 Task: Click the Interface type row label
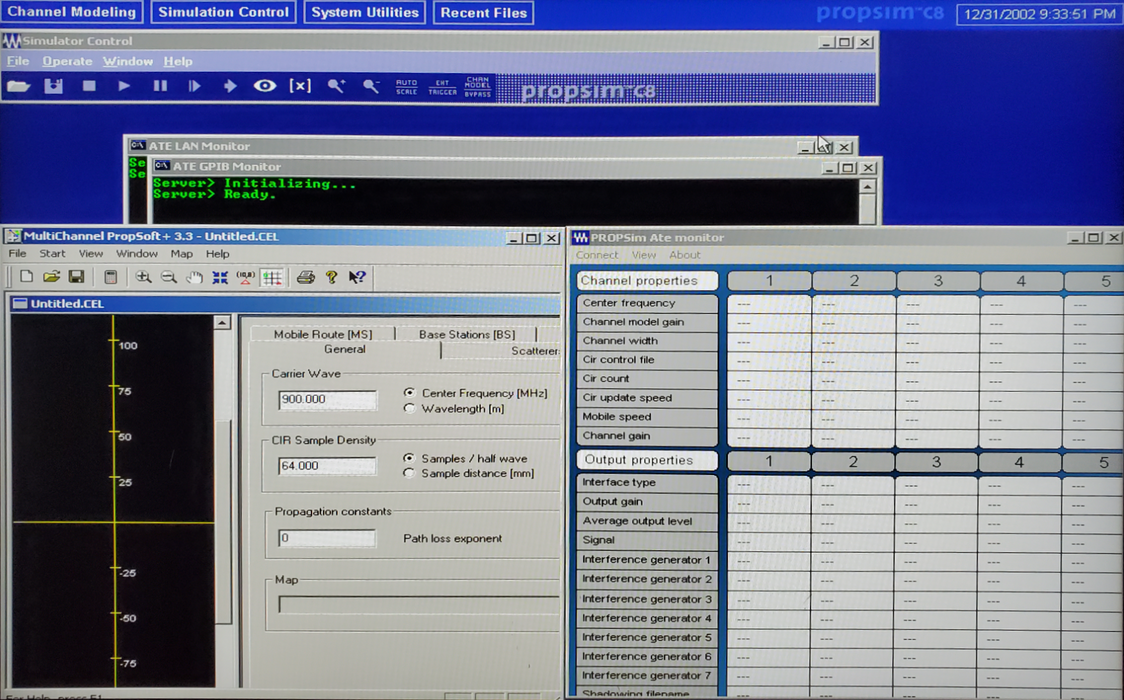647,482
